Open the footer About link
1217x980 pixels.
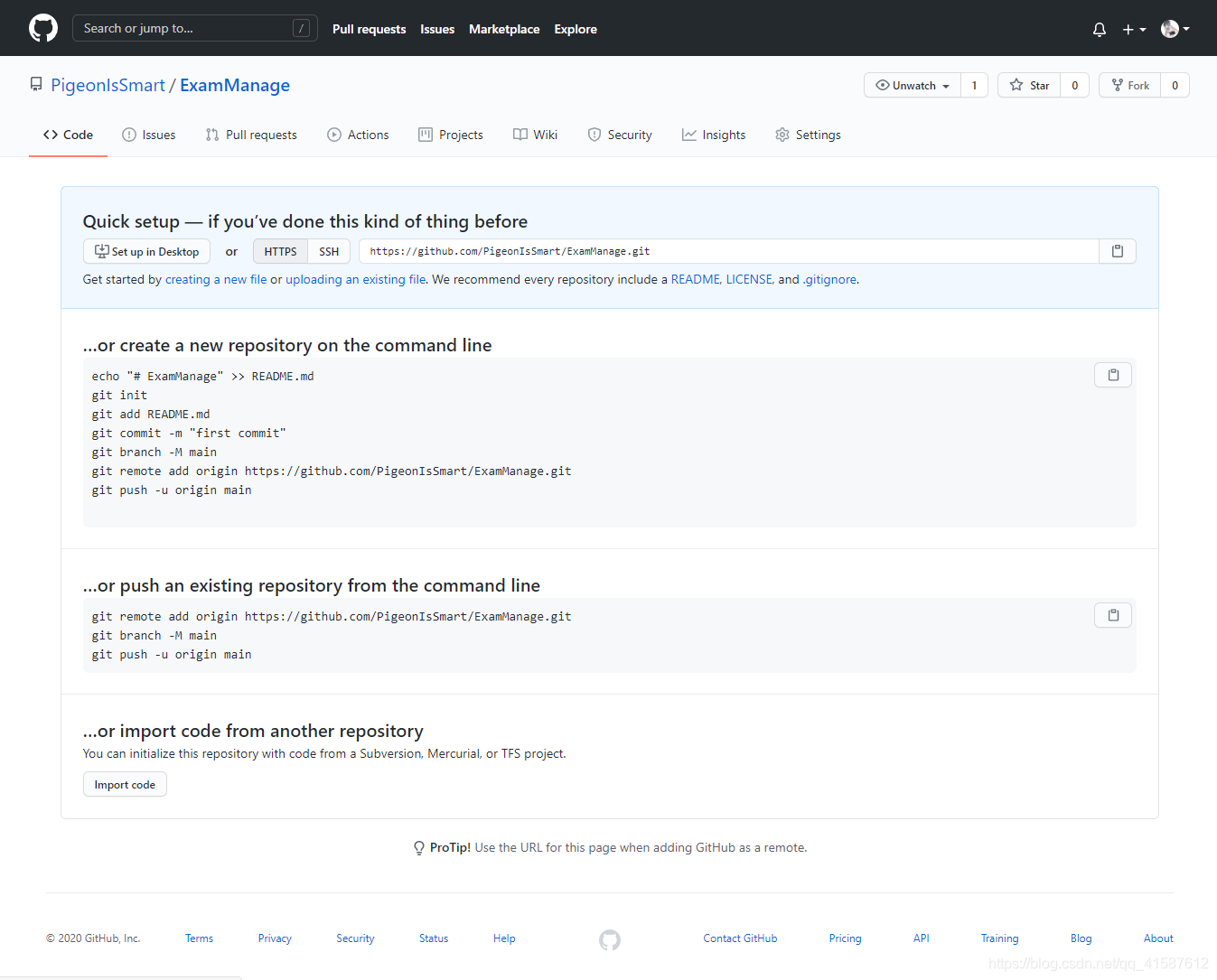click(x=1158, y=938)
